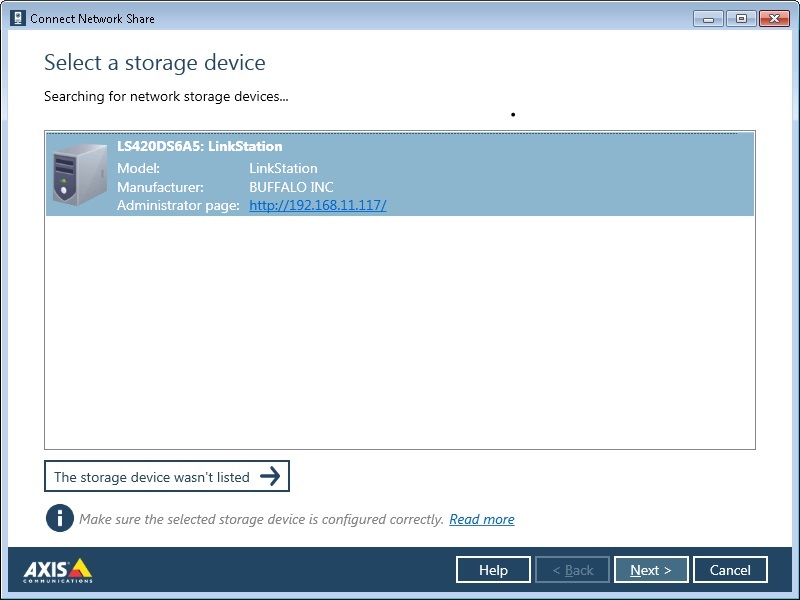
Task: Click the Model LinkStation value text
Action: (283, 168)
